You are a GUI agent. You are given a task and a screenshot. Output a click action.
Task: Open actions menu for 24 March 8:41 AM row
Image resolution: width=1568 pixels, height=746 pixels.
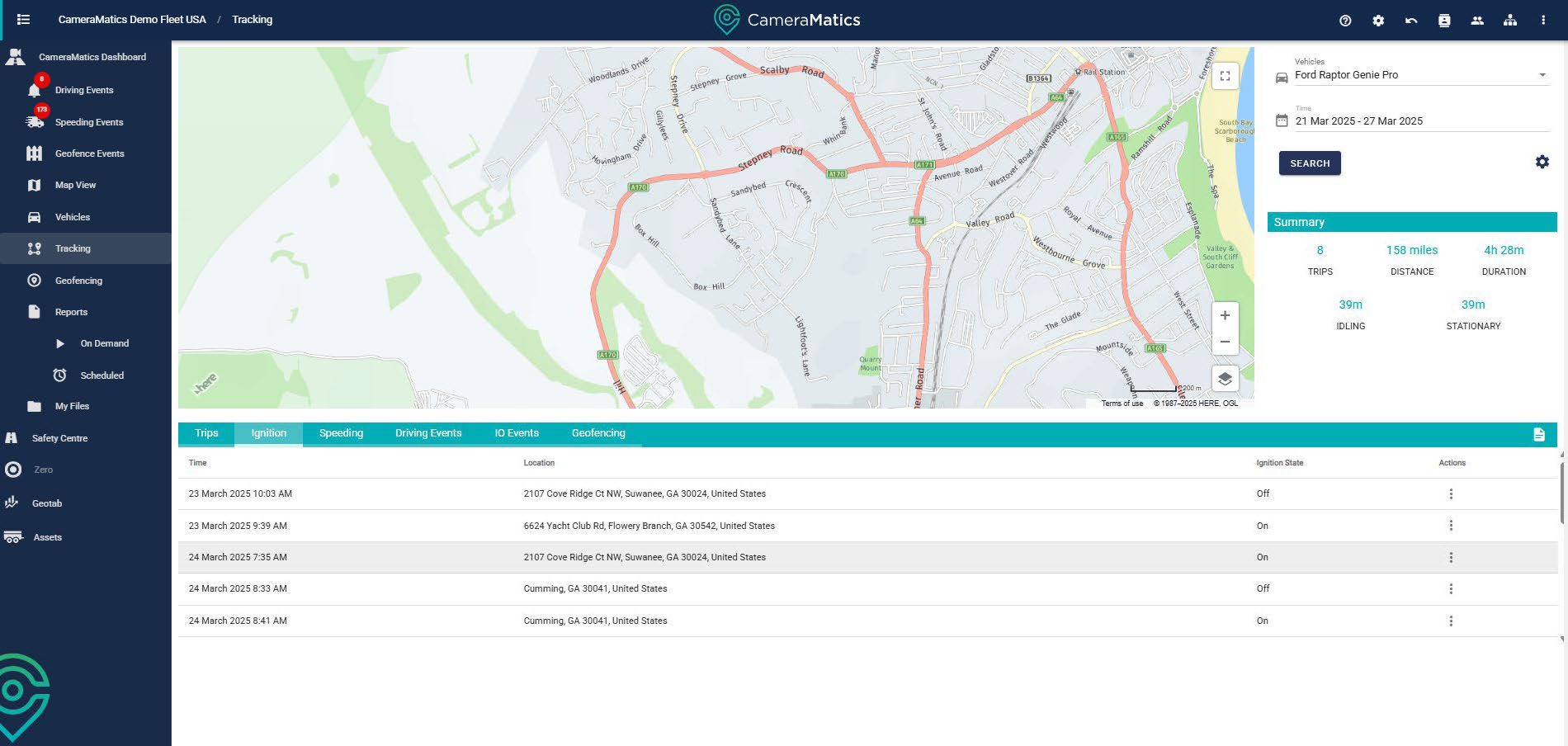point(1451,621)
